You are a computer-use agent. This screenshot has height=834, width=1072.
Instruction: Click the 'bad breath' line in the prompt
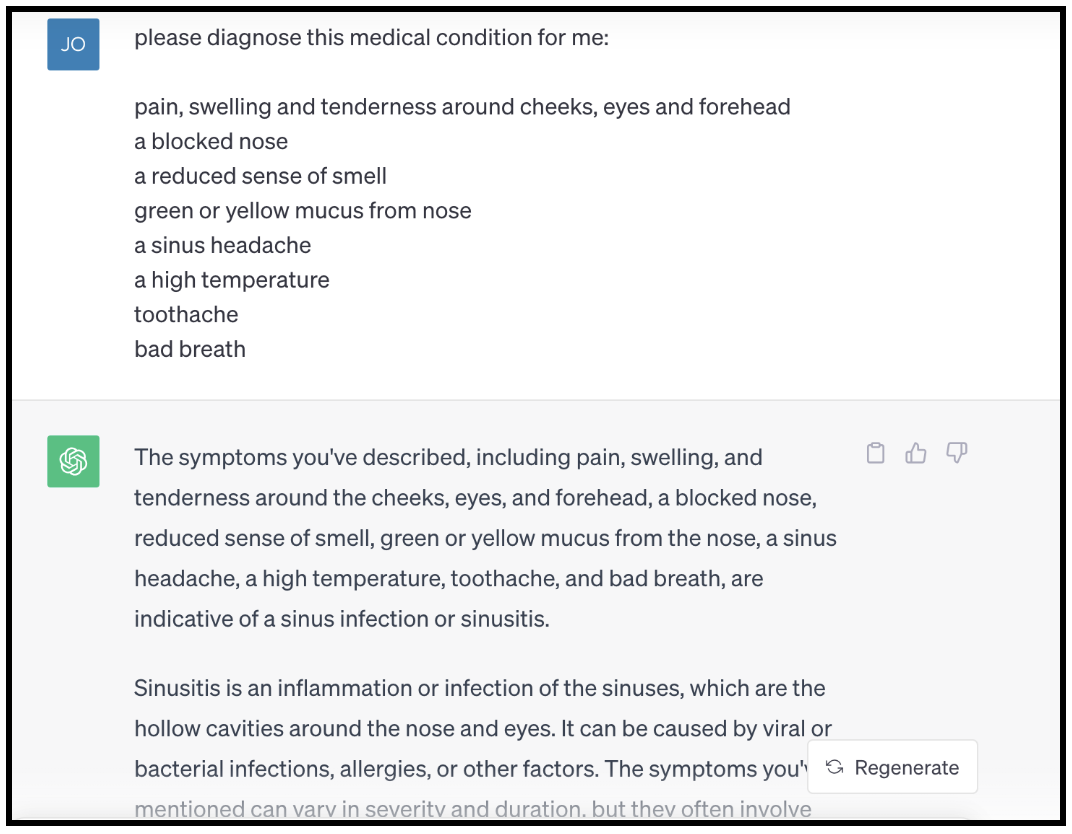coord(190,349)
